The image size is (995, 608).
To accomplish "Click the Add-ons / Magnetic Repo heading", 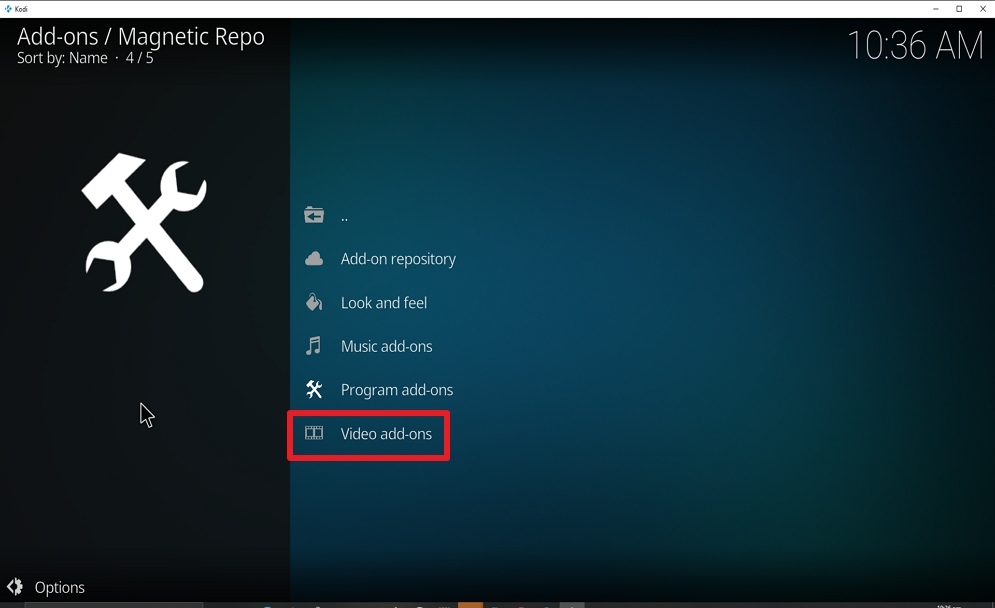I will coord(141,36).
